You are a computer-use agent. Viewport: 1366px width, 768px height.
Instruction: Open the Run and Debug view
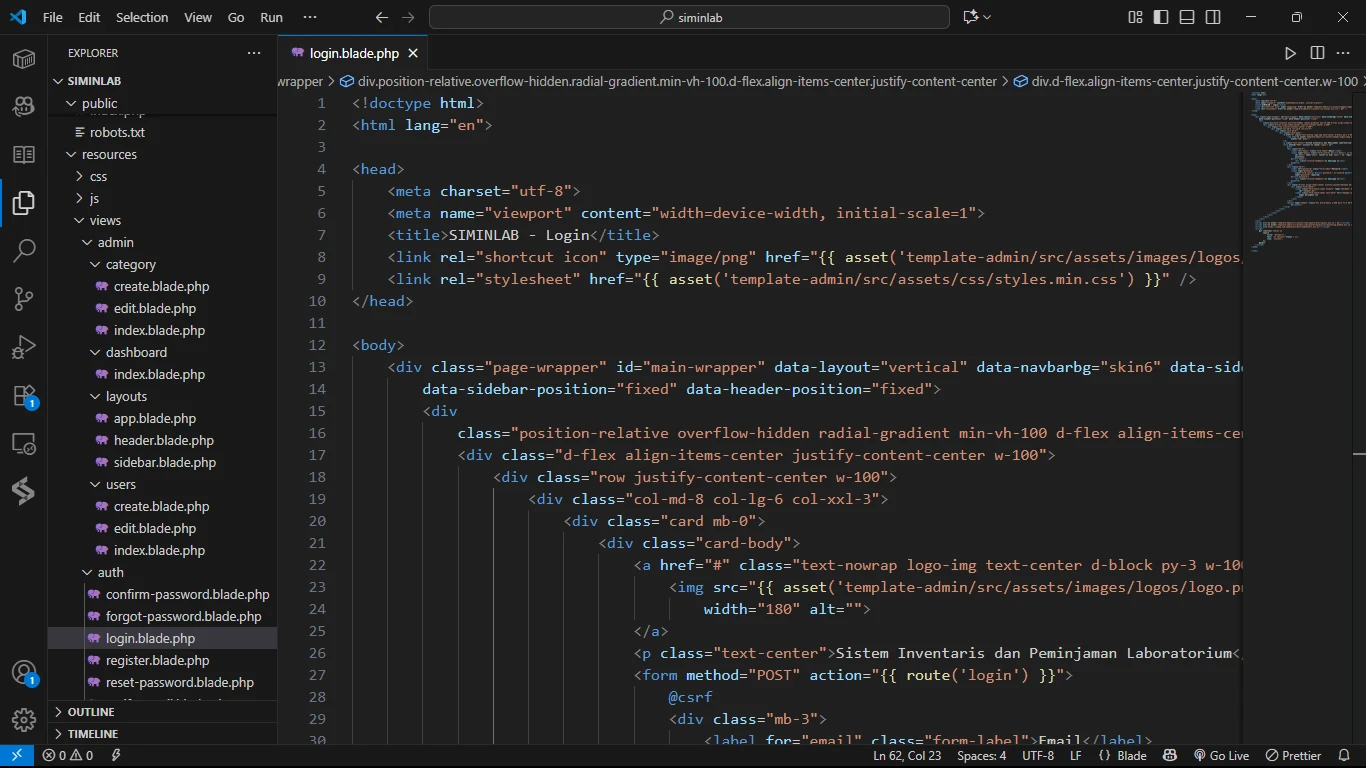24,347
